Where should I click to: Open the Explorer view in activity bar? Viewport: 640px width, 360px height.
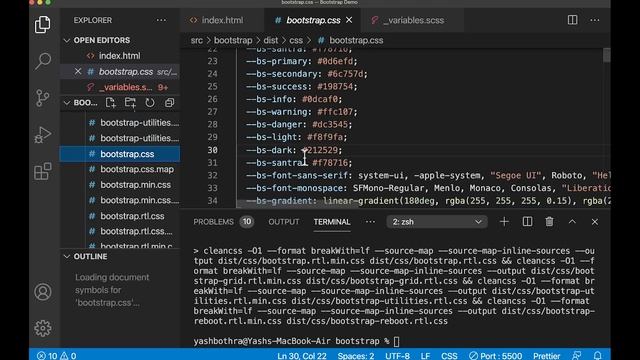(x=42, y=24)
